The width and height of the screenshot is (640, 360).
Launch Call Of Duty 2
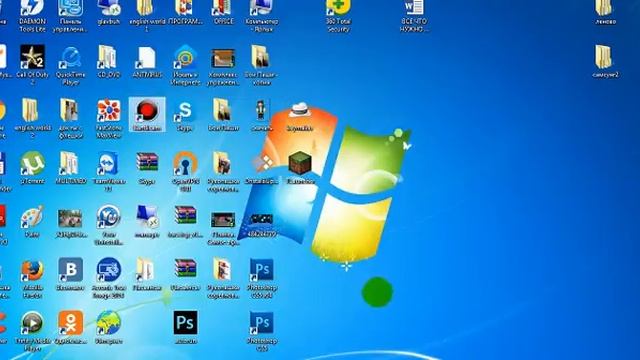(x=32, y=64)
